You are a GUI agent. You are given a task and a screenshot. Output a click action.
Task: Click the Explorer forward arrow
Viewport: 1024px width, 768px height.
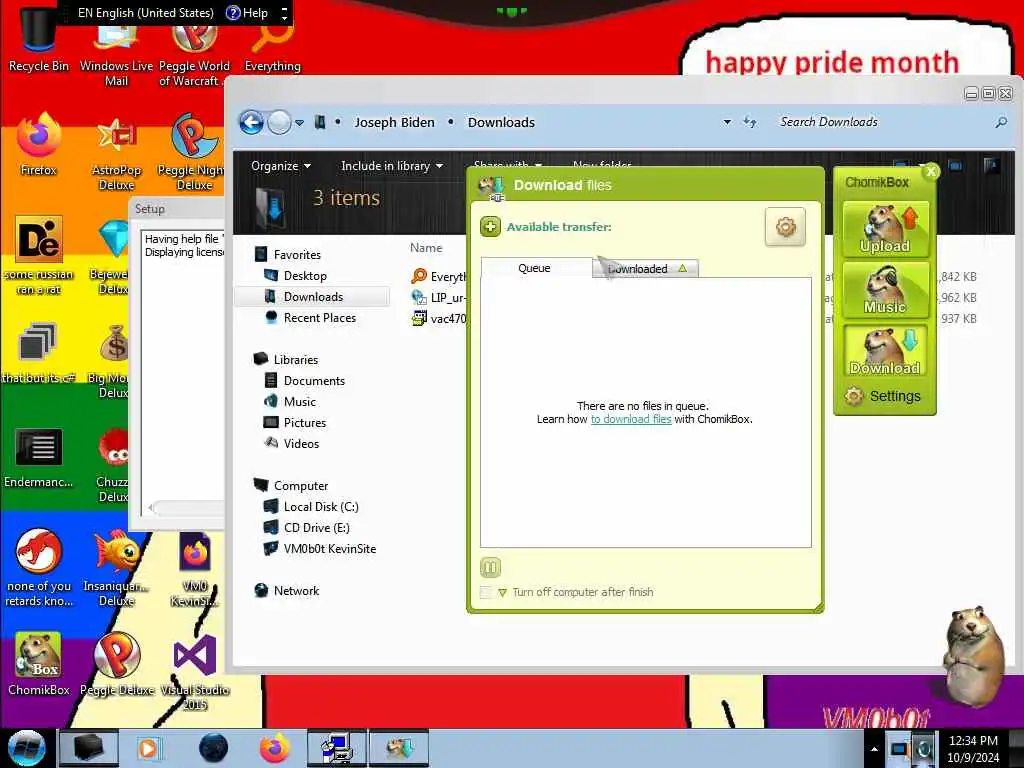tap(280, 122)
